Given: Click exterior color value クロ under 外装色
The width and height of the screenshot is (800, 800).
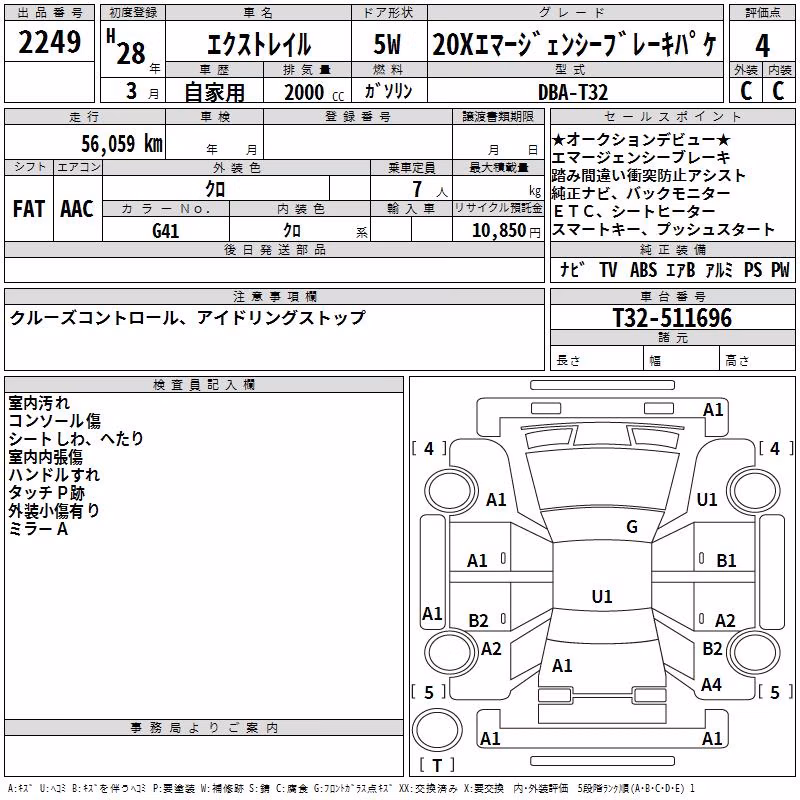Looking at the screenshot, I should 215,189.
